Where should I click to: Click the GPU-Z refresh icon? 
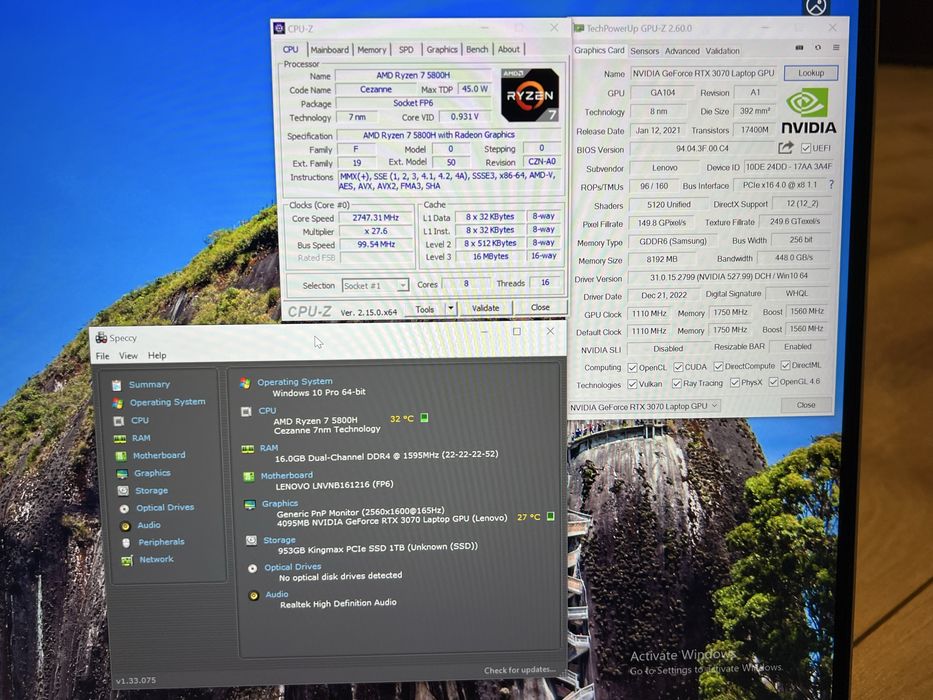[818, 48]
